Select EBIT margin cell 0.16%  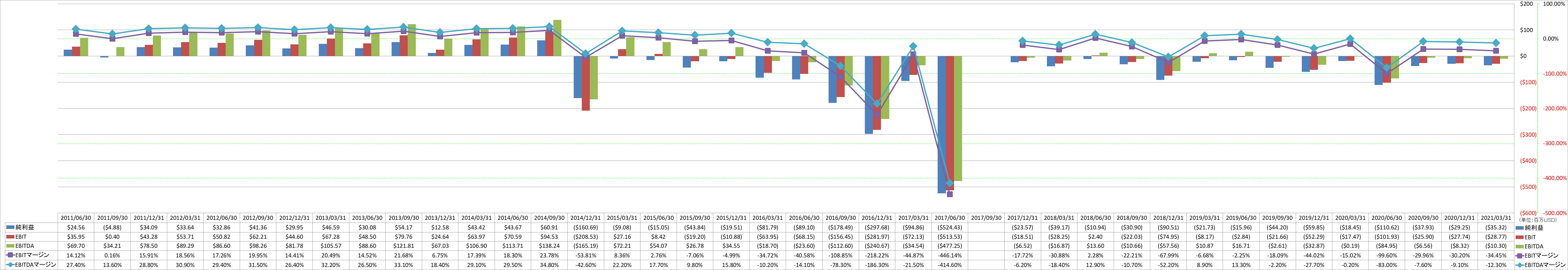pyautogui.click(x=113, y=256)
